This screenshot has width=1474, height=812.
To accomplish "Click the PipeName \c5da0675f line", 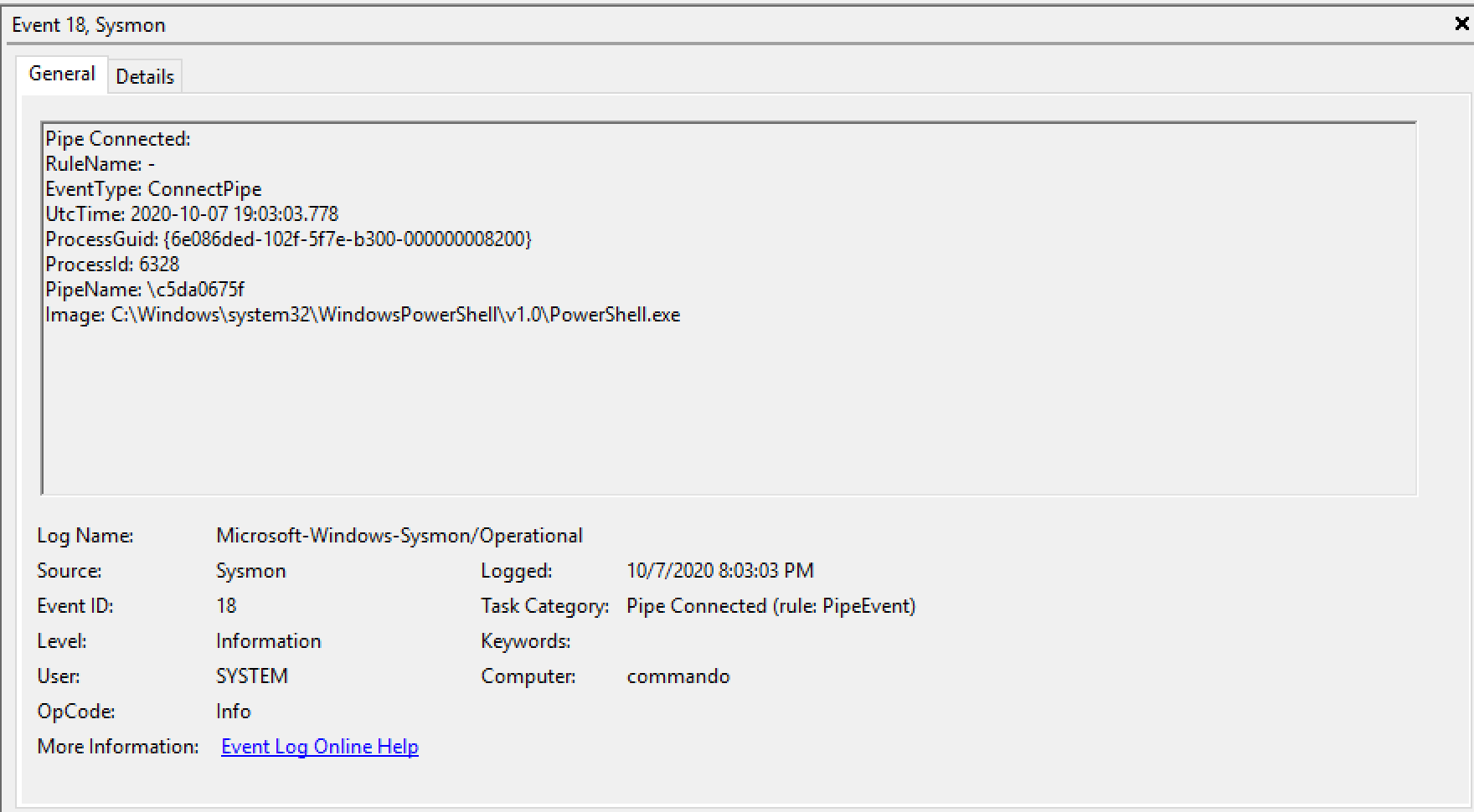I will click(x=145, y=290).
